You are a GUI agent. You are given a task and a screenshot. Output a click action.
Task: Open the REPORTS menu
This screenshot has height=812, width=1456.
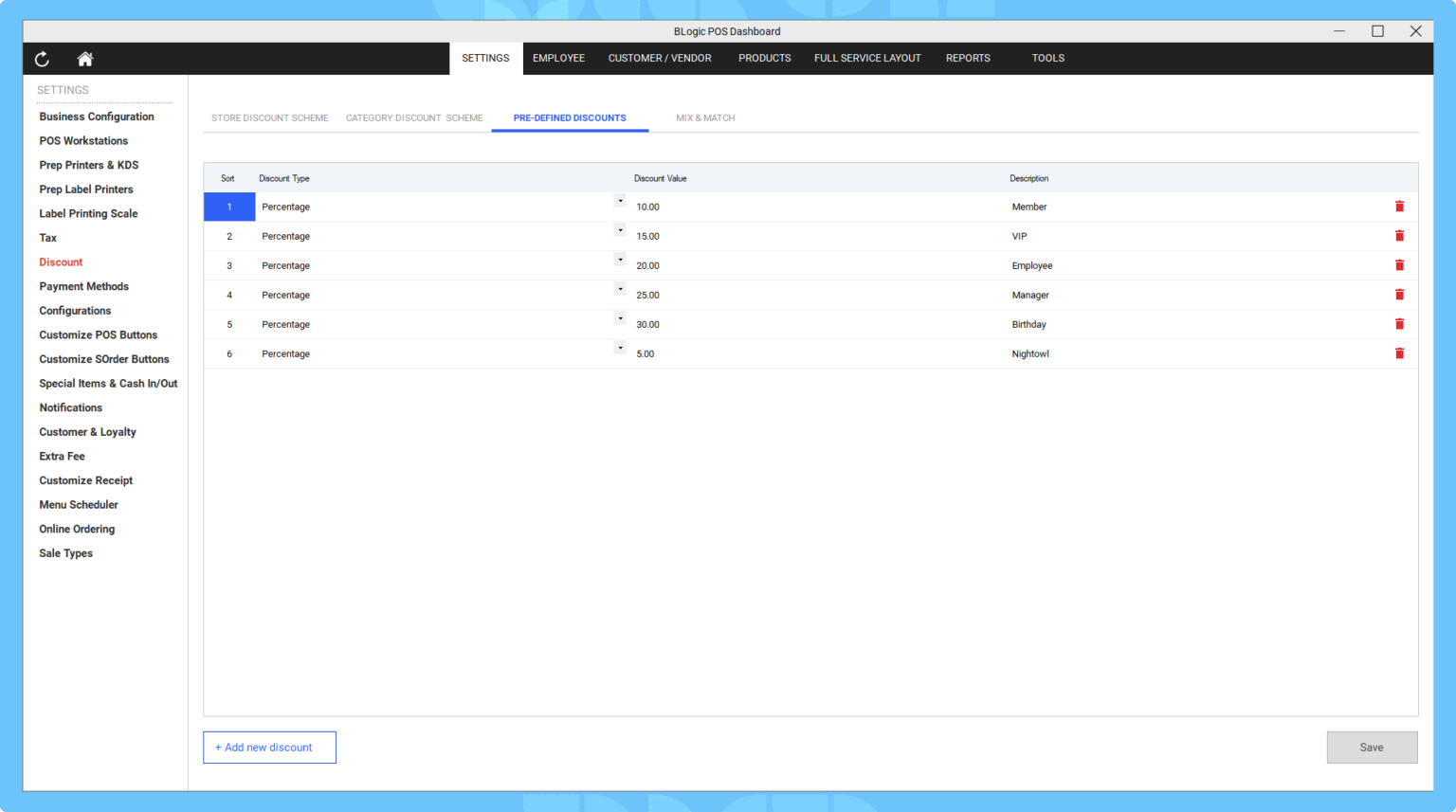click(x=968, y=59)
